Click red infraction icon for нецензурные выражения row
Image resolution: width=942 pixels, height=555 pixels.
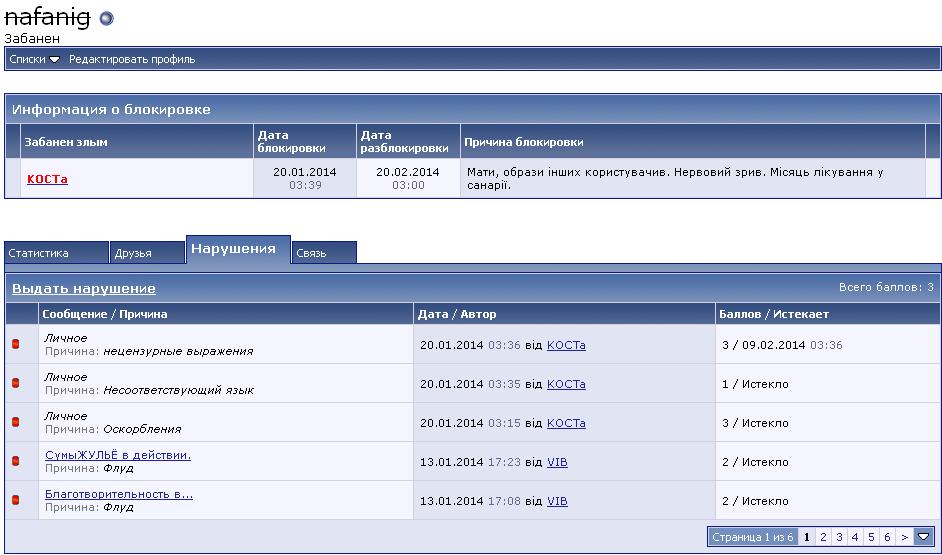[x=15, y=345]
